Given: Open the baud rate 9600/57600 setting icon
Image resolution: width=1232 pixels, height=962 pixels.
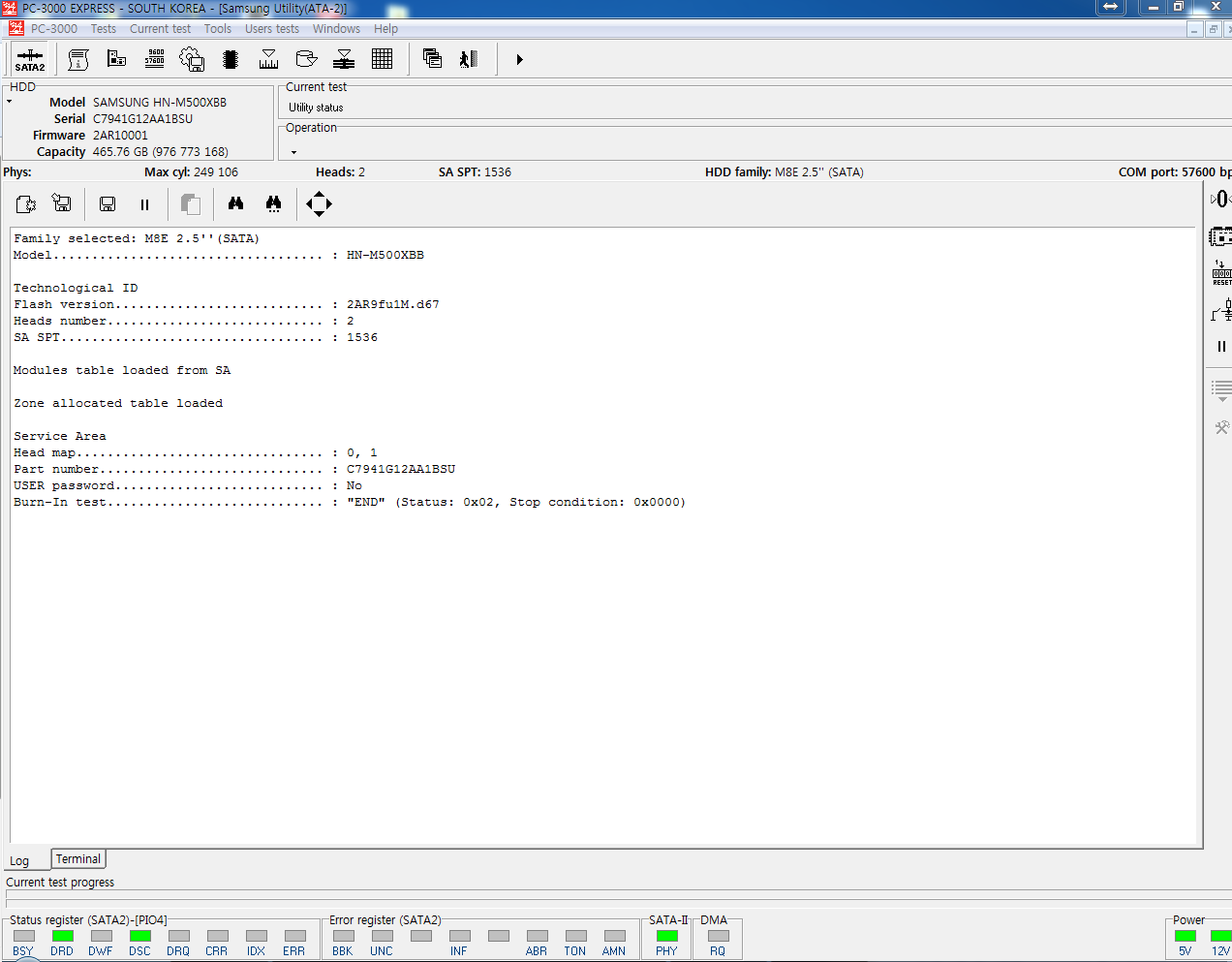Looking at the screenshot, I should click(154, 59).
